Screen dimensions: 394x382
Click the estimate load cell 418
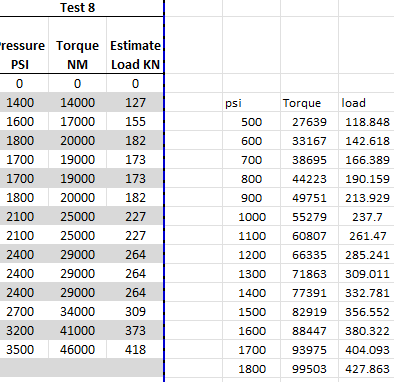tap(135, 349)
